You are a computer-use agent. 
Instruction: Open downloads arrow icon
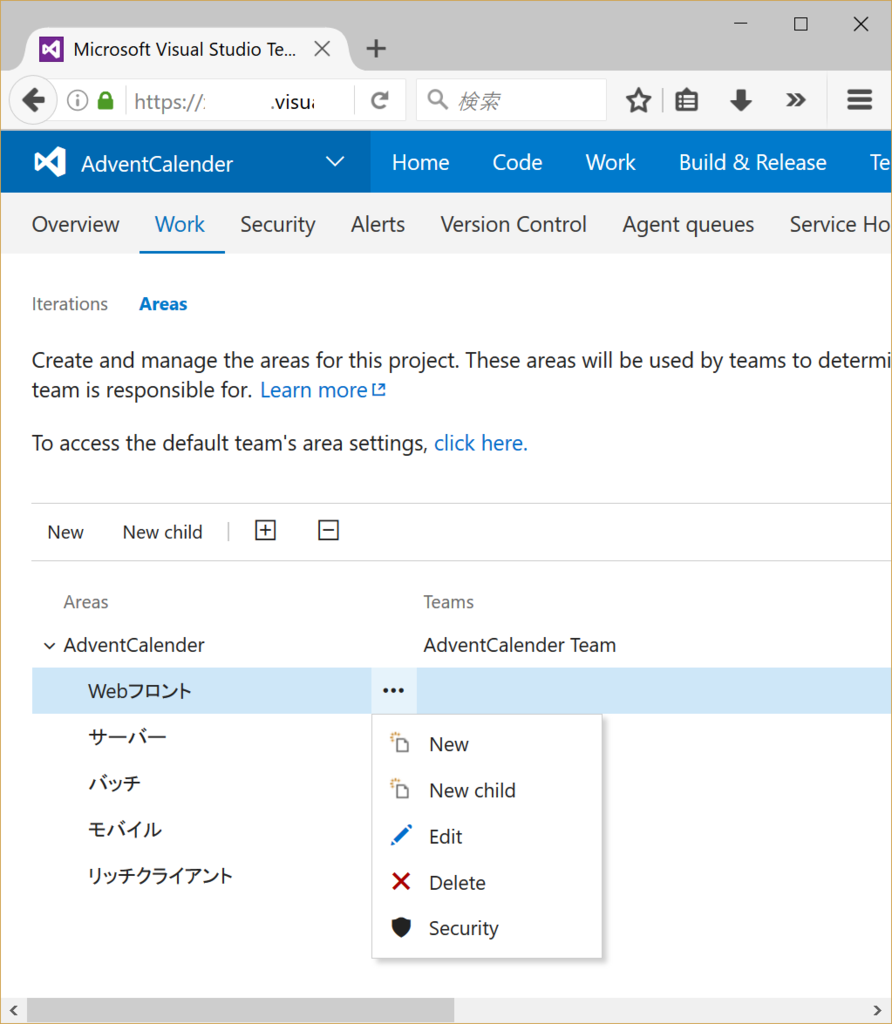click(741, 101)
